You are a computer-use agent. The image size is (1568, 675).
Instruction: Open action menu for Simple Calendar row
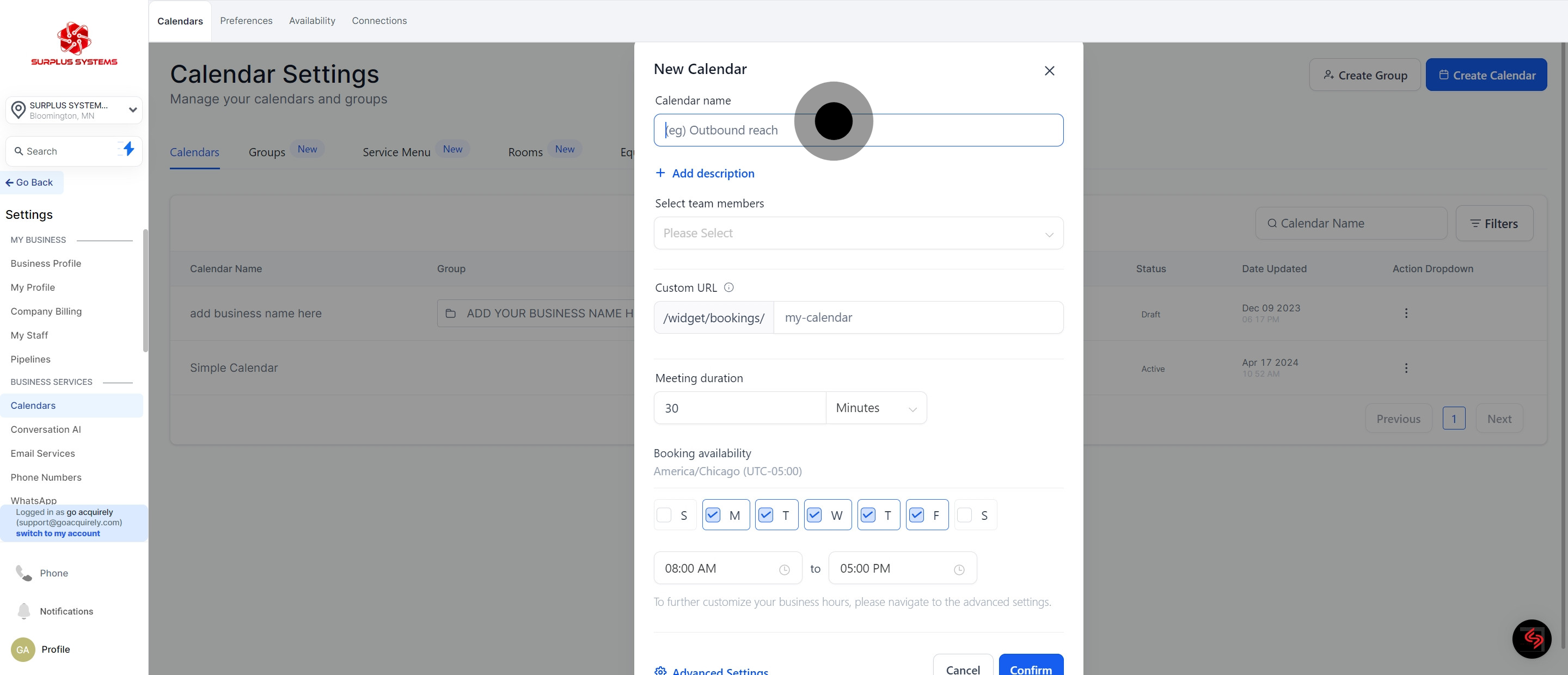click(1405, 367)
